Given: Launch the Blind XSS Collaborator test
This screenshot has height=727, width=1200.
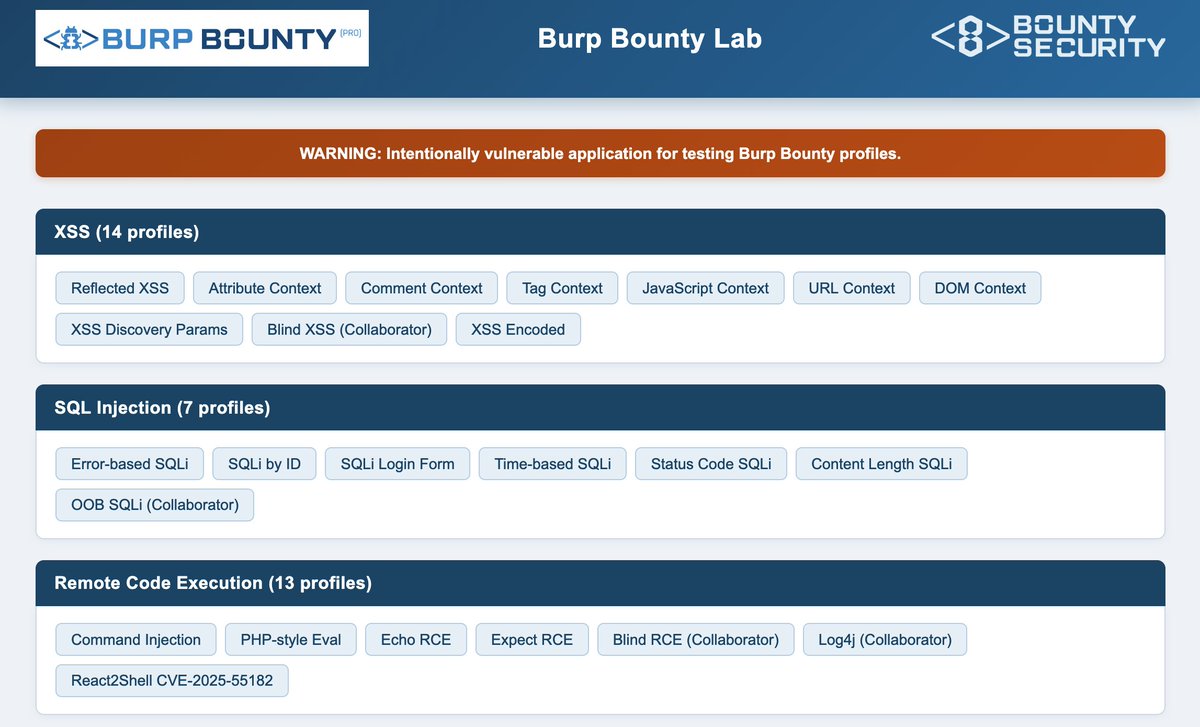Looking at the screenshot, I should (x=349, y=328).
